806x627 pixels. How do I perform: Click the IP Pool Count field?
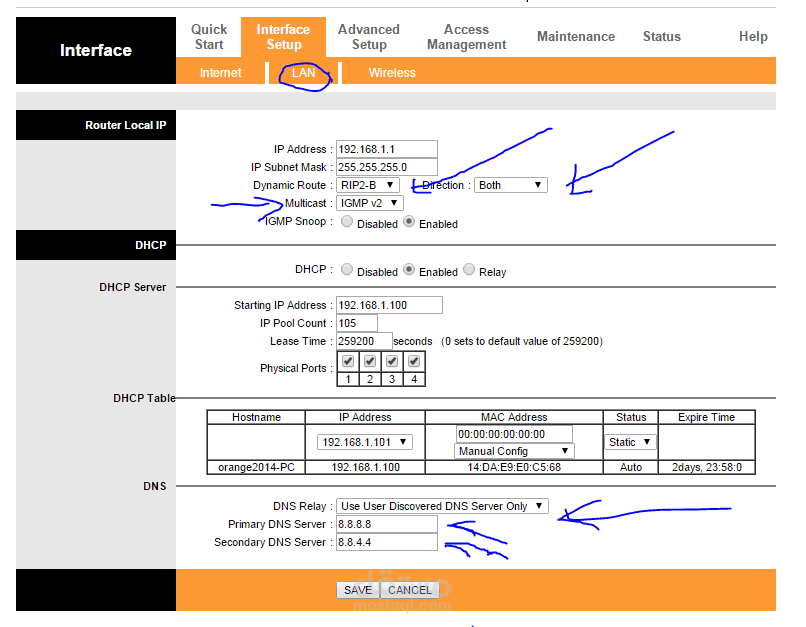tap(357, 323)
